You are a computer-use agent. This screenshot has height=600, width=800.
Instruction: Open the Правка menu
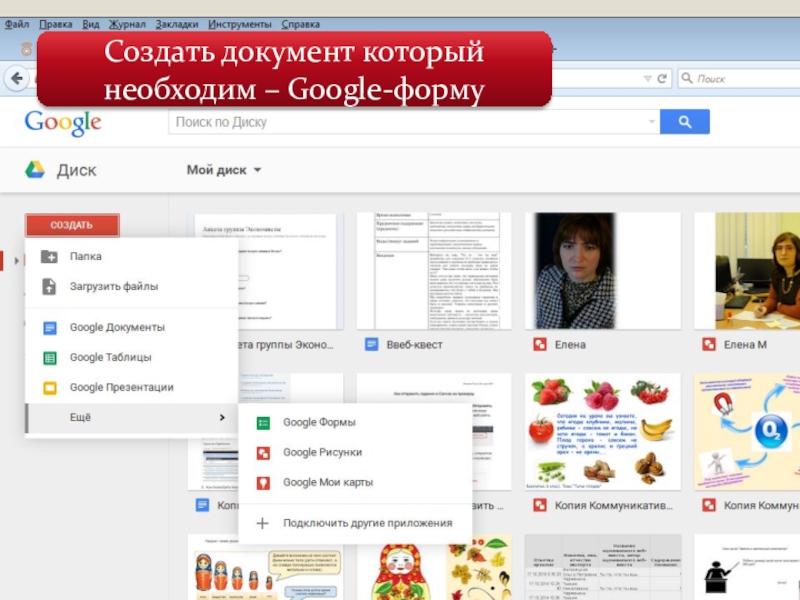click(x=56, y=24)
